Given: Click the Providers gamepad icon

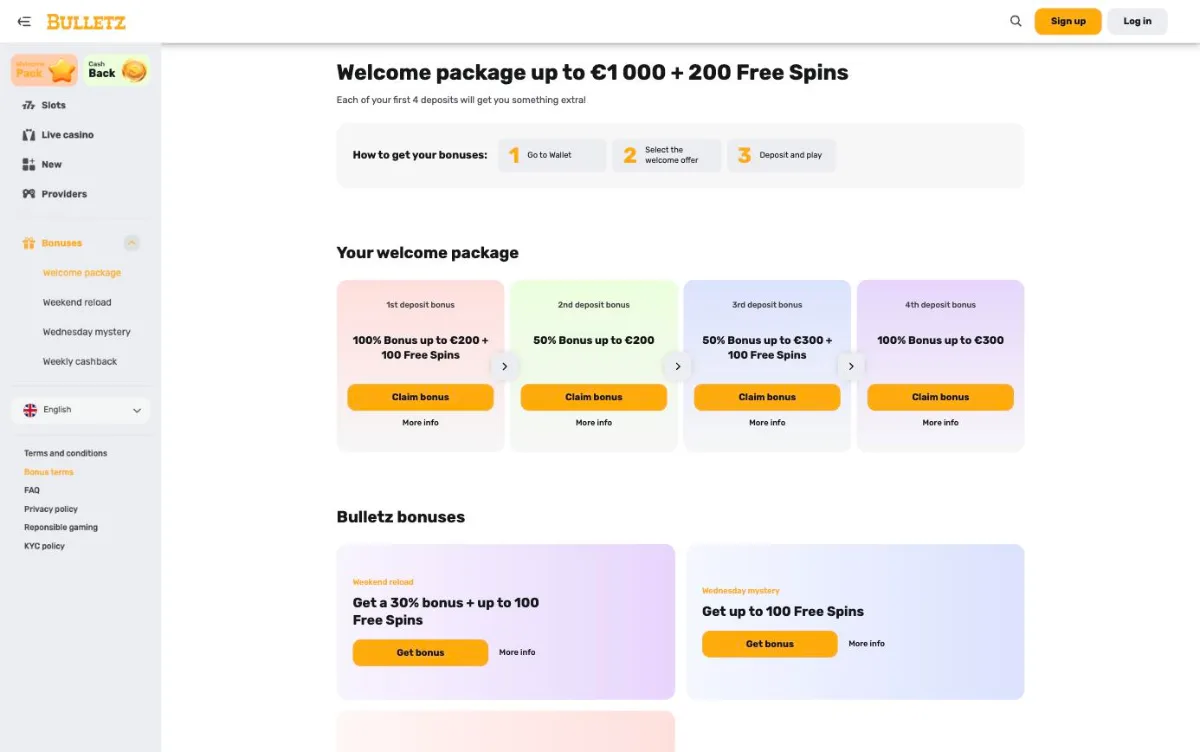Looking at the screenshot, I should coord(29,194).
